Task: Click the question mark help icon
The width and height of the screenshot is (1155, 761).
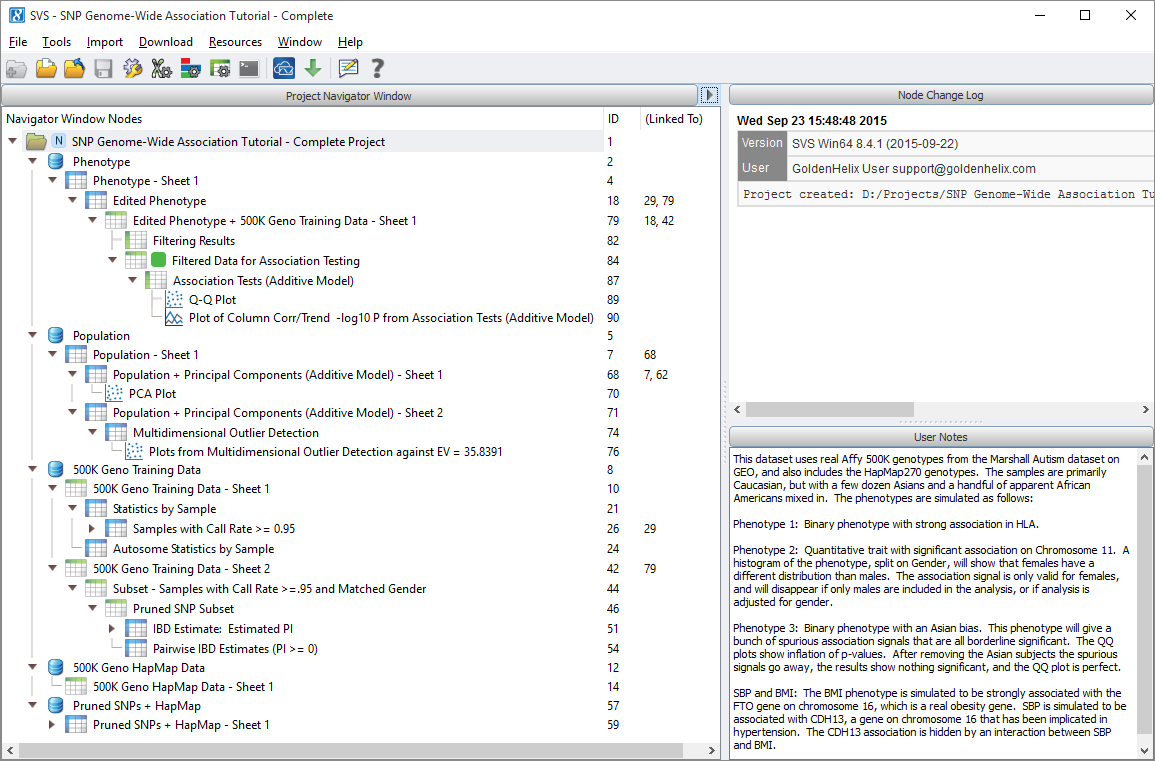Action: (x=377, y=68)
